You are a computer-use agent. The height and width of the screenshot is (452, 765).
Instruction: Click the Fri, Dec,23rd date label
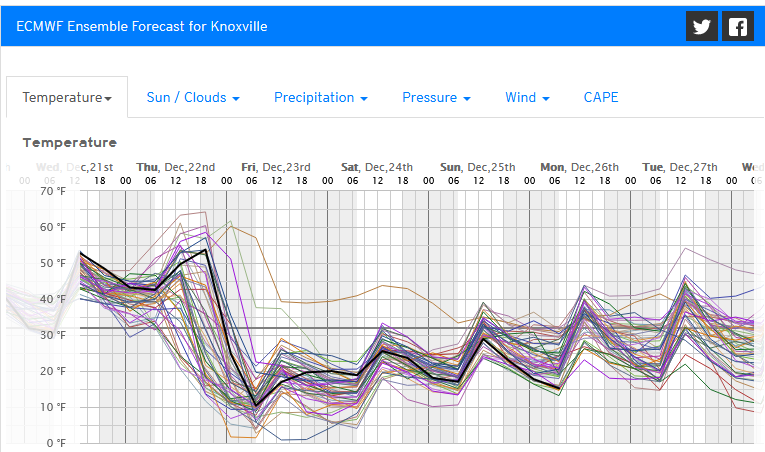point(276,167)
